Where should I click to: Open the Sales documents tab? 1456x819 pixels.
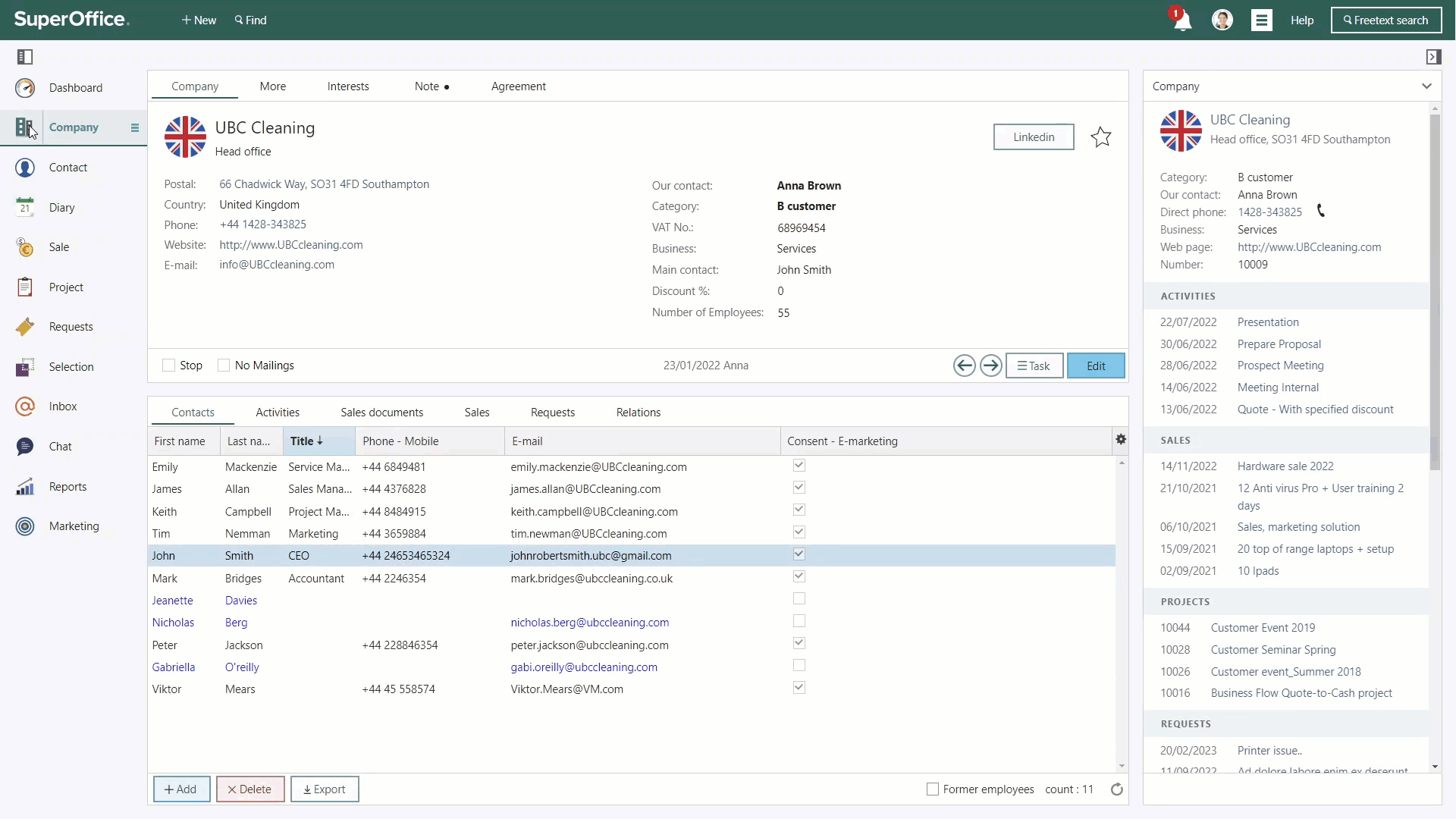pyautogui.click(x=381, y=413)
